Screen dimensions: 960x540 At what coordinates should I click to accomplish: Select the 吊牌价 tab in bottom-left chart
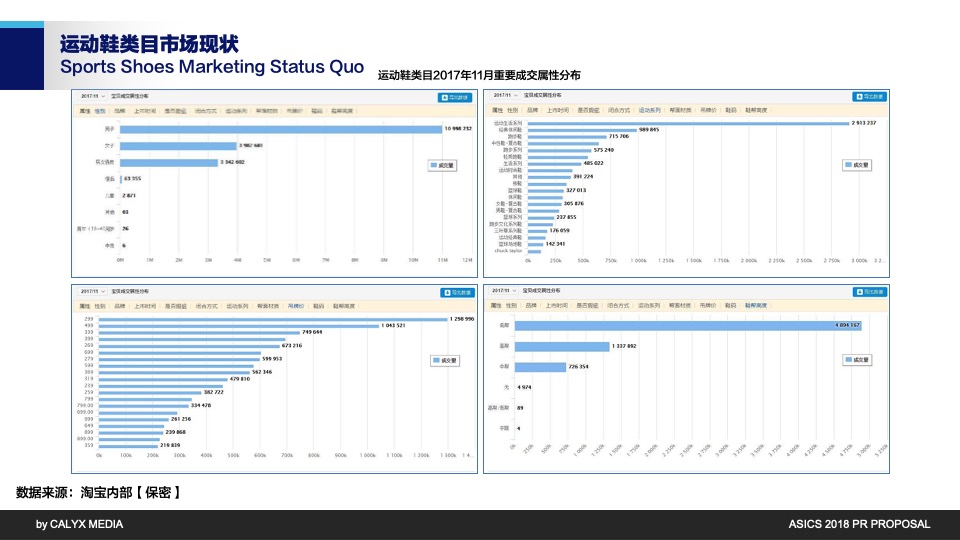coord(295,306)
